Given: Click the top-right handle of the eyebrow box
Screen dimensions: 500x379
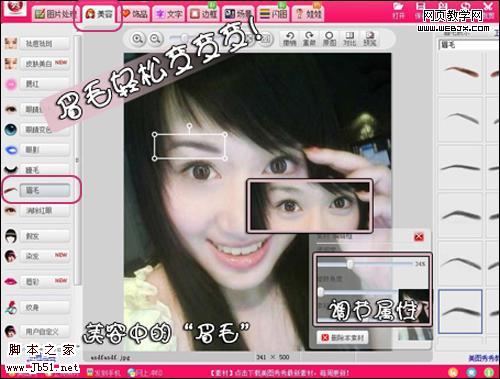Looking at the screenshot, I should (x=225, y=134).
